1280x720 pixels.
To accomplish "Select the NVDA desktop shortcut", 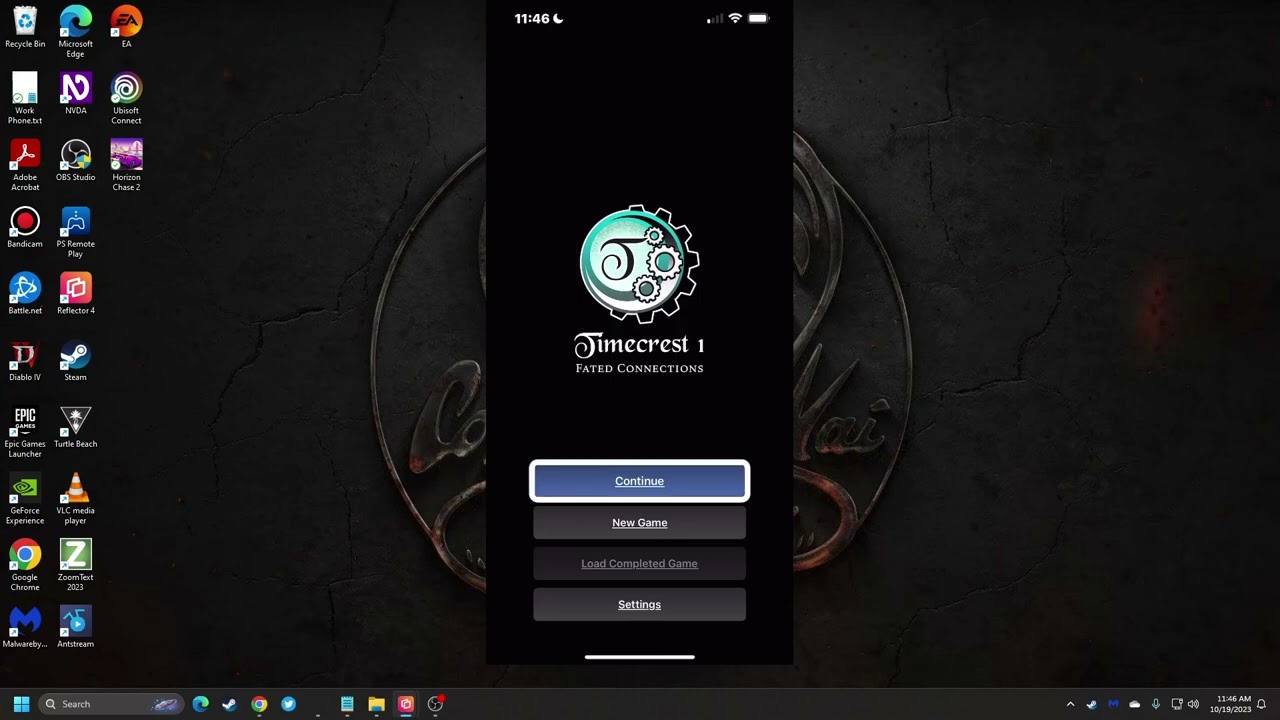I will (x=75, y=94).
